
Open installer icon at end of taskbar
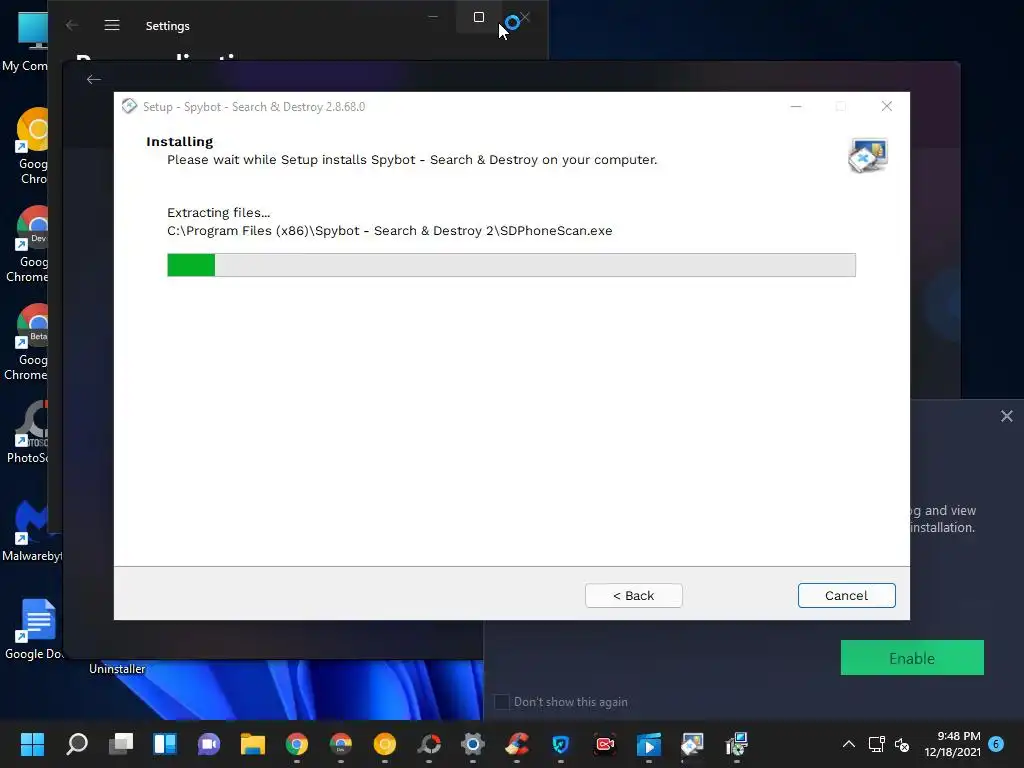click(x=737, y=744)
